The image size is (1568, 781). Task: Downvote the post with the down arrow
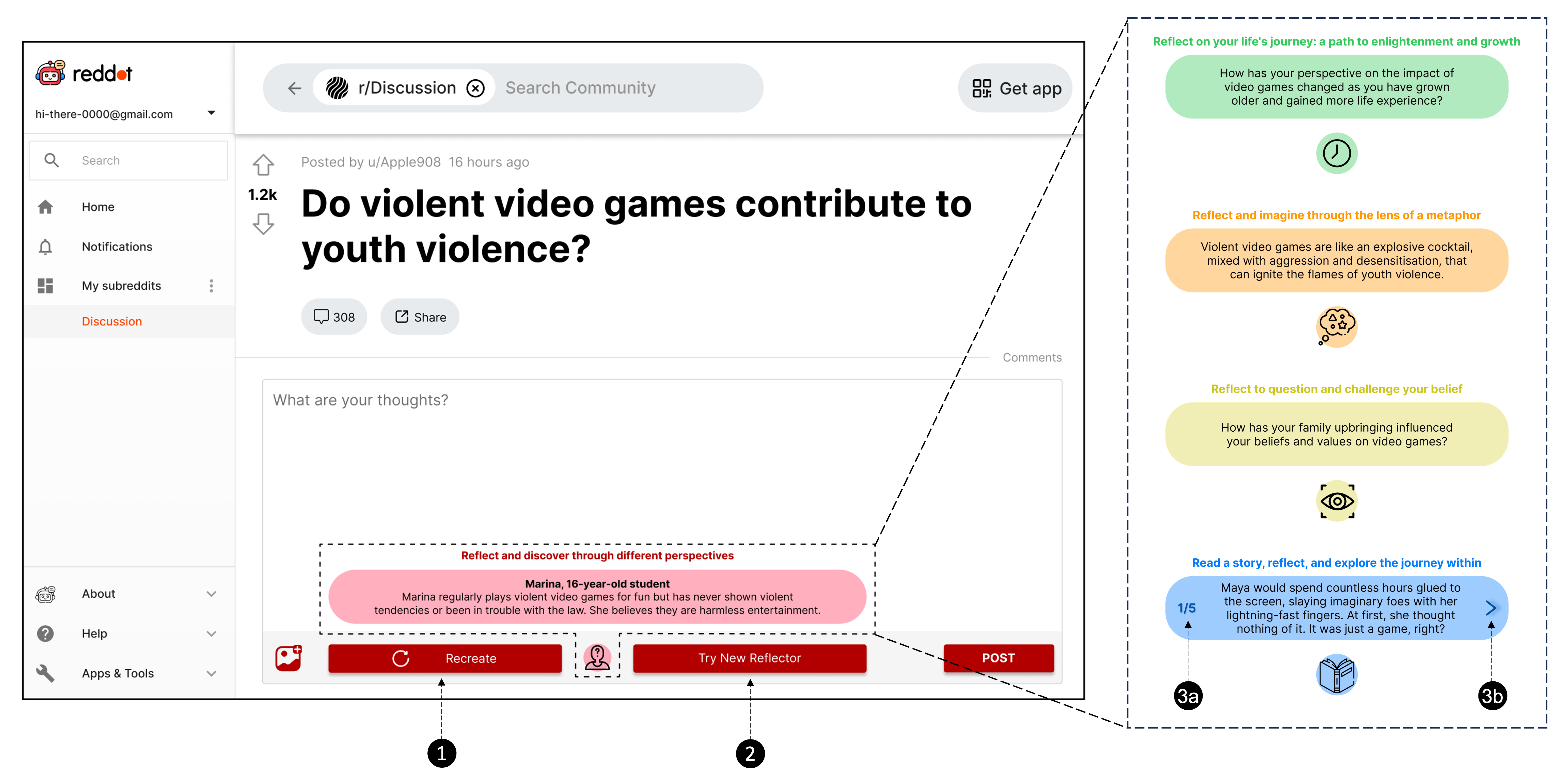(x=263, y=224)
